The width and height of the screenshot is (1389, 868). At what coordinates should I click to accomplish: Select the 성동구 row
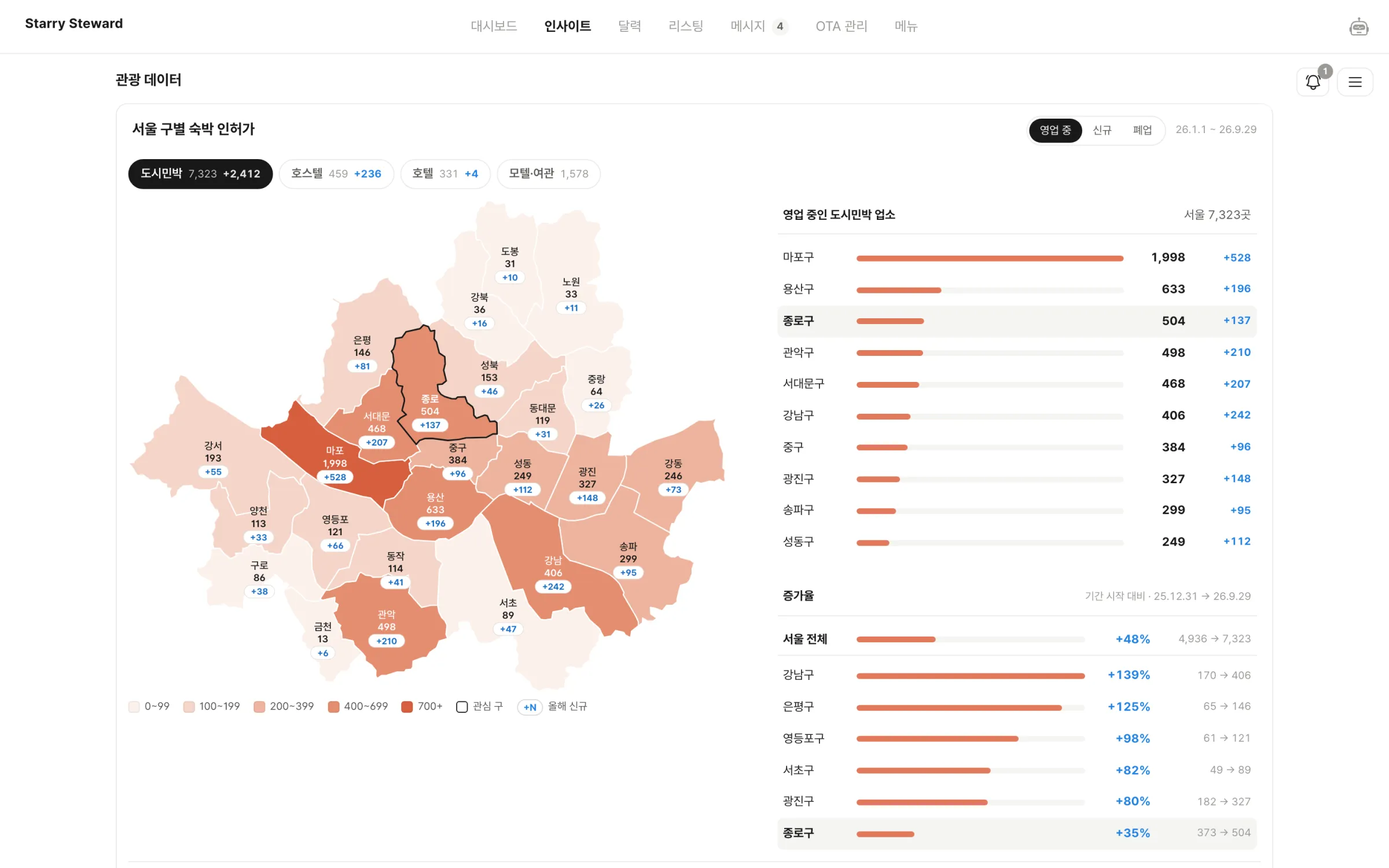1017,542
